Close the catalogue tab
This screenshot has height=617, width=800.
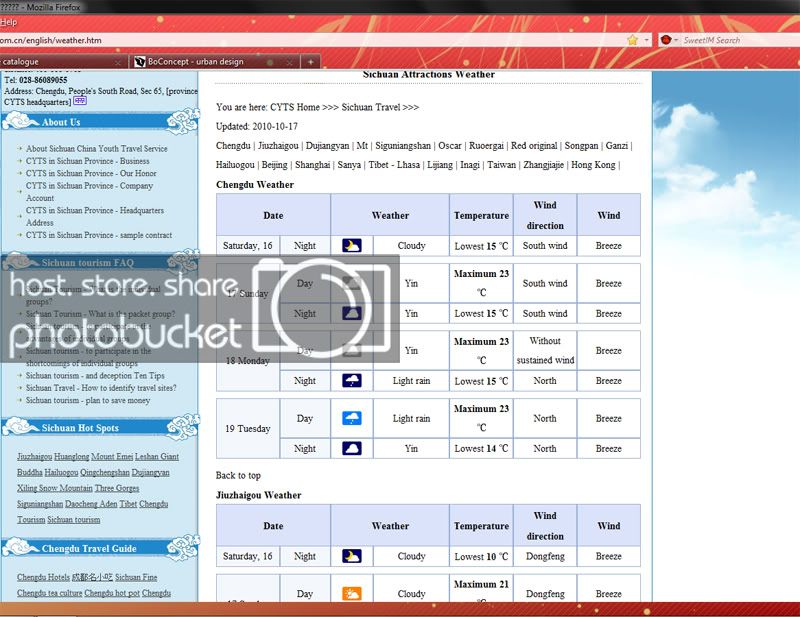point(118,62)
